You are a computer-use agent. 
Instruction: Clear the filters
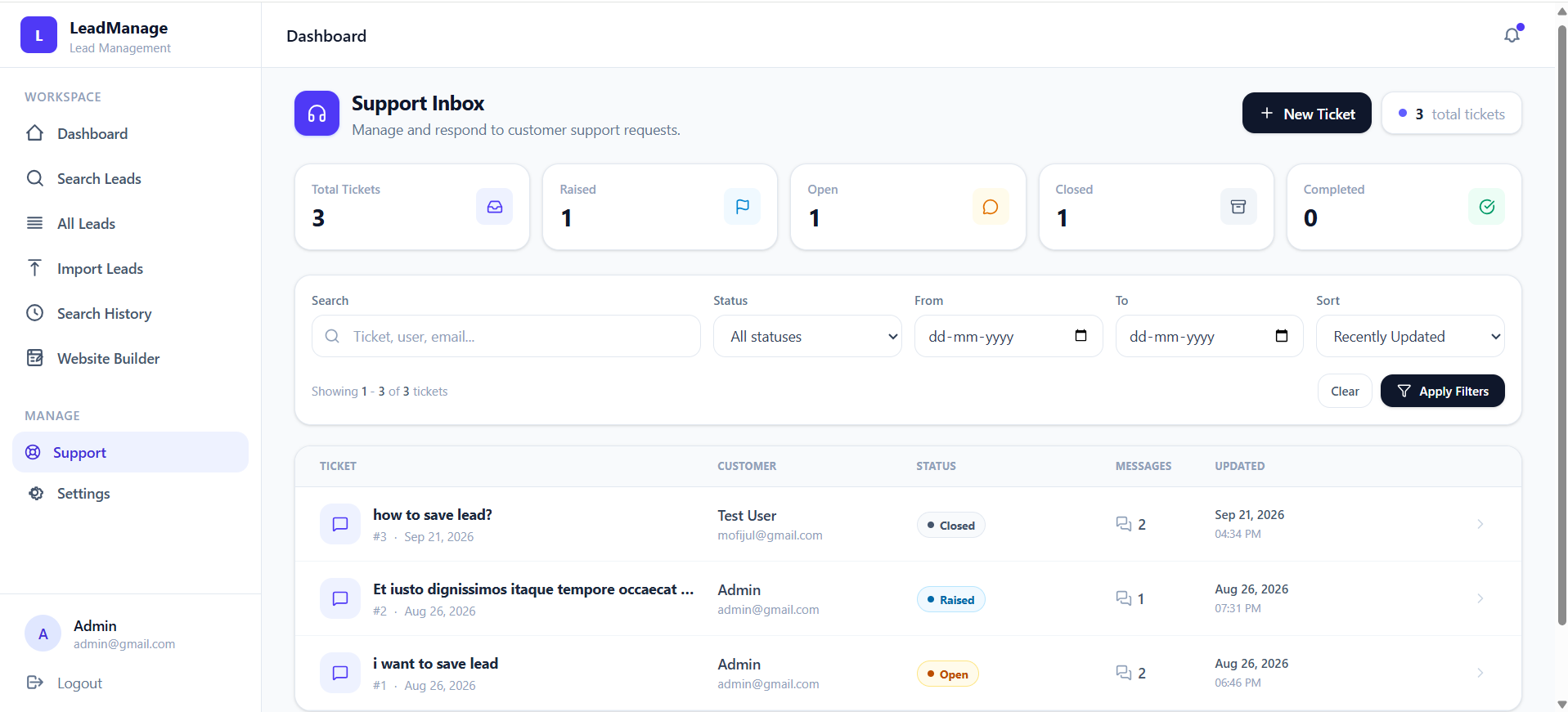(x=1345, y=391)
